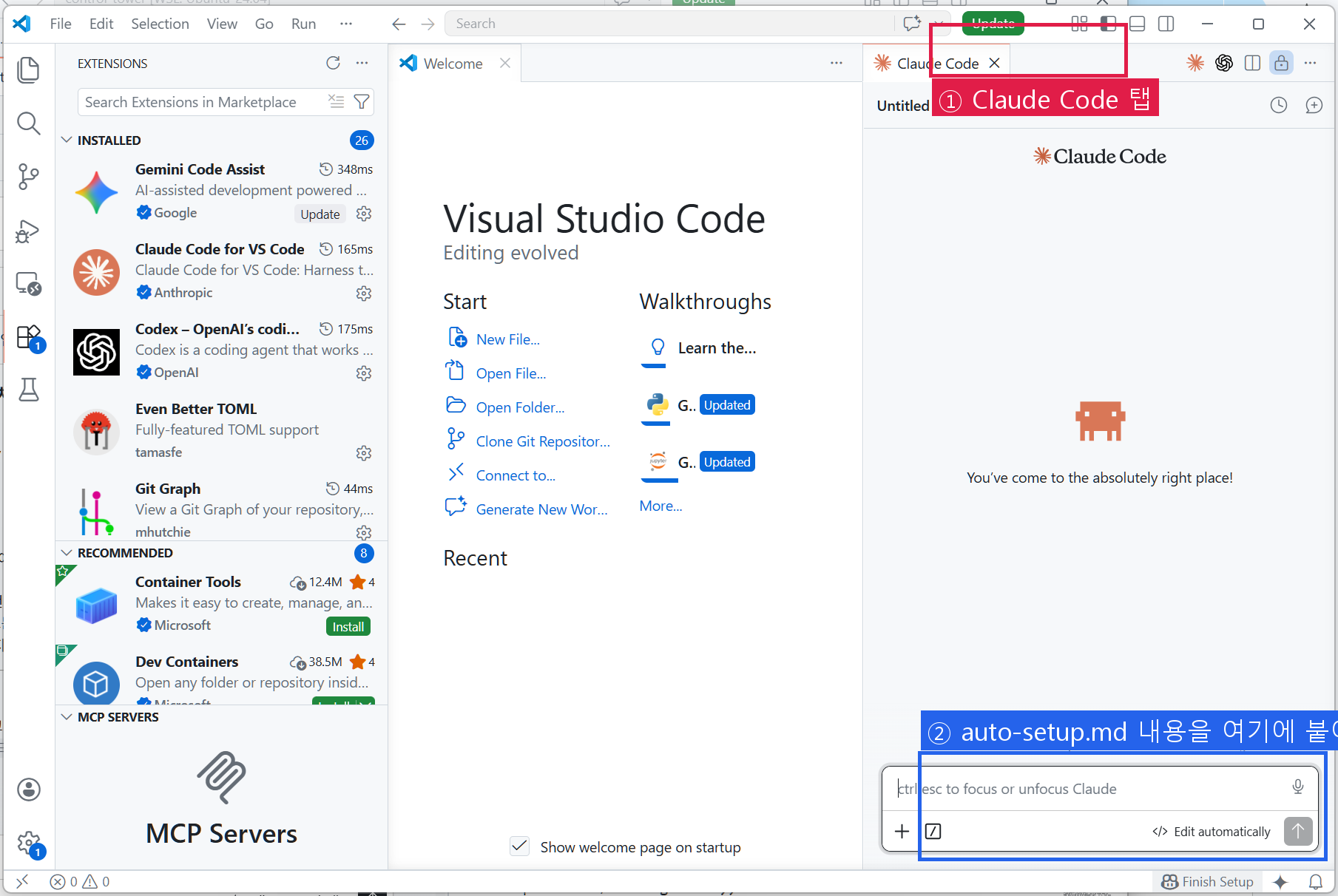This screenshot has width=1338, height=896.
Task: Open the Manage gear in the activity bar
Action: pos(29,843)
